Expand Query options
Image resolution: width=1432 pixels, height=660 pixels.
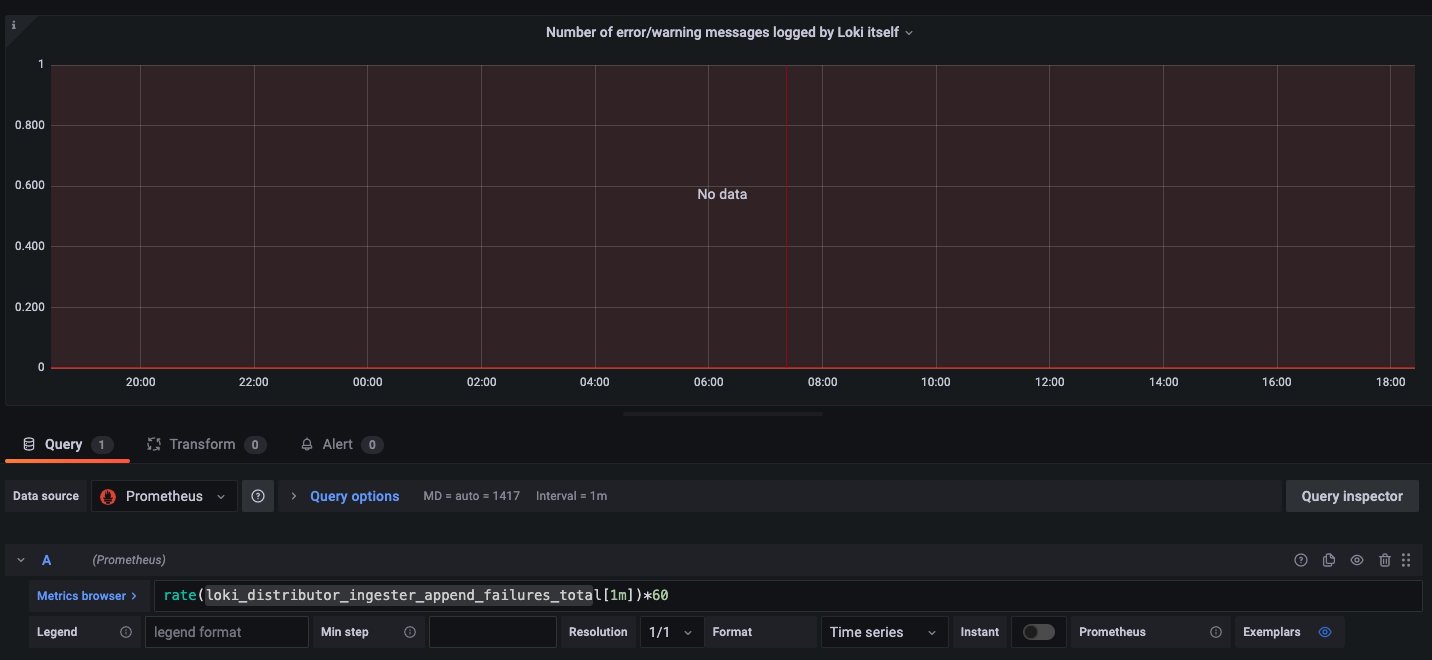click(x=354, y=496)
